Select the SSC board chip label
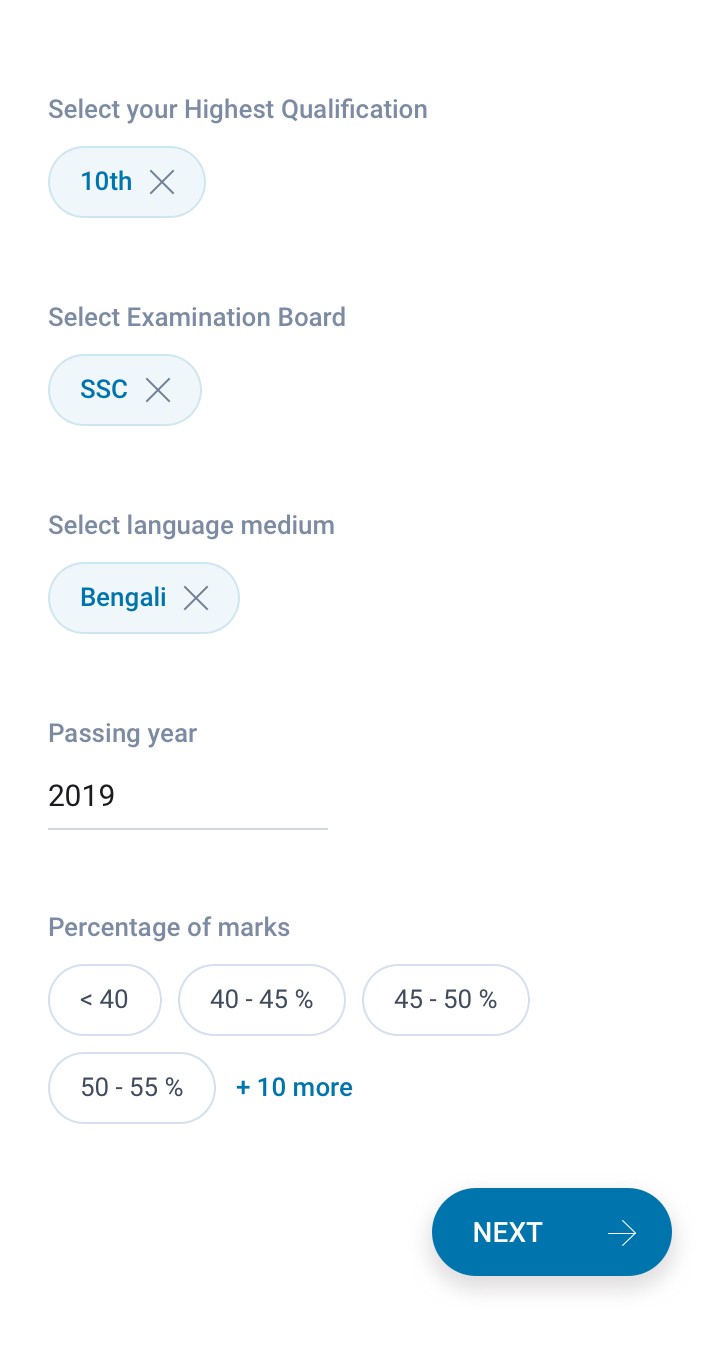This screenshot has height=1360, width=720. click(104, 390)
